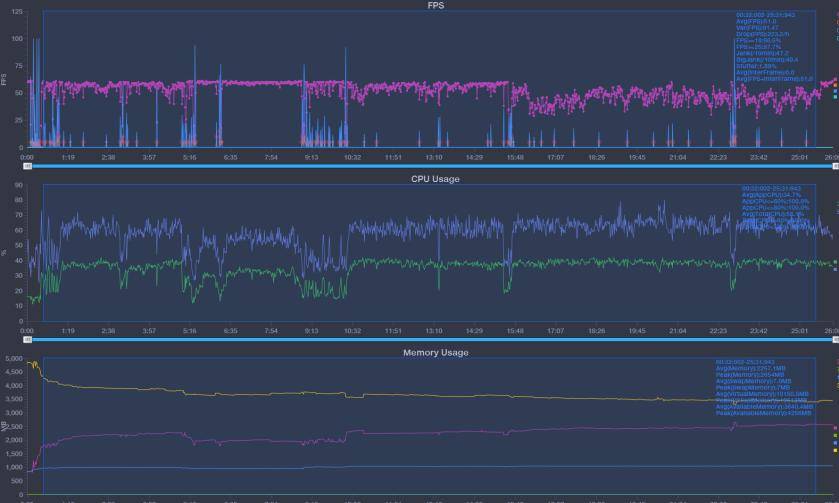Click the left handle of the CPU Usage range slider
This screenshot has width=839, height=503.
point(28,340)
